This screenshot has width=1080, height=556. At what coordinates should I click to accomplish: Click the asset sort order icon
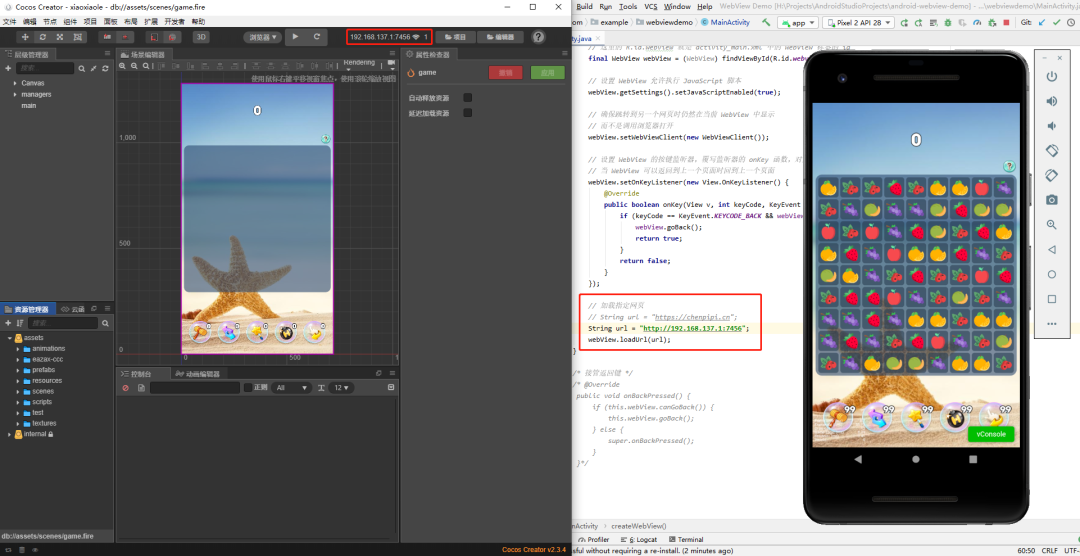pyautogui.click(x=20, y=323)
